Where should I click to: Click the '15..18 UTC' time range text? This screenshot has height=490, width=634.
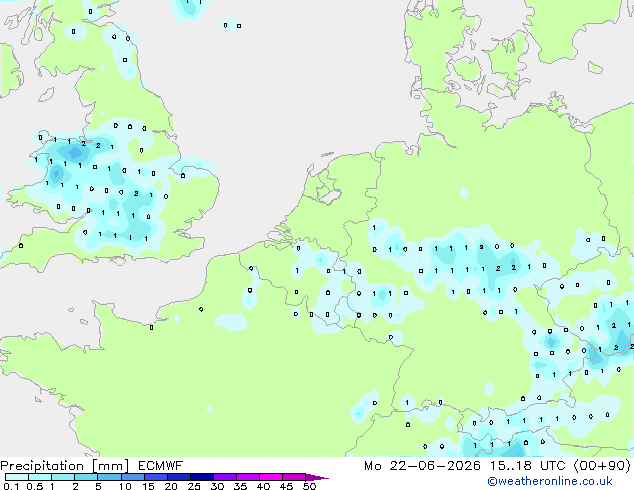pos(527,466)
